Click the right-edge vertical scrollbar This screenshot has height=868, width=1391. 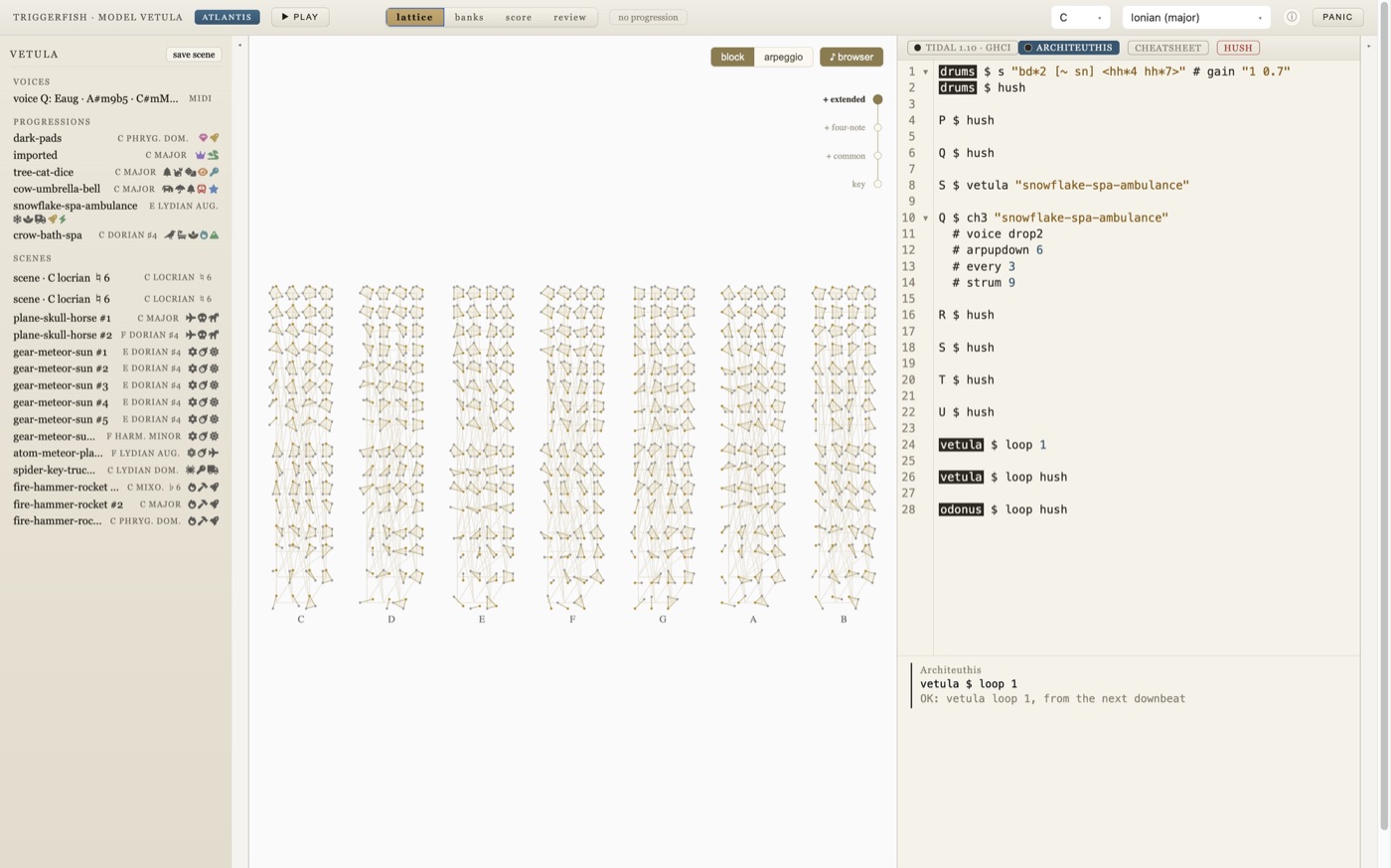[x=1384, y=417]
